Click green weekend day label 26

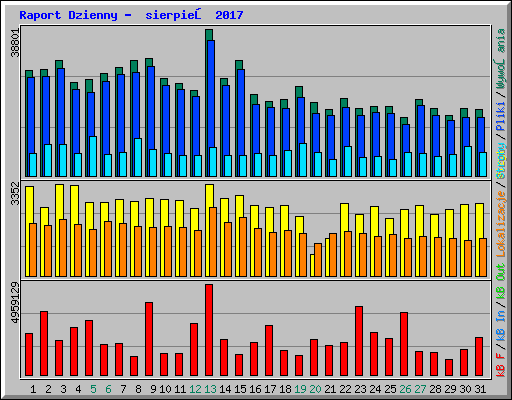(x=405, y=389)
